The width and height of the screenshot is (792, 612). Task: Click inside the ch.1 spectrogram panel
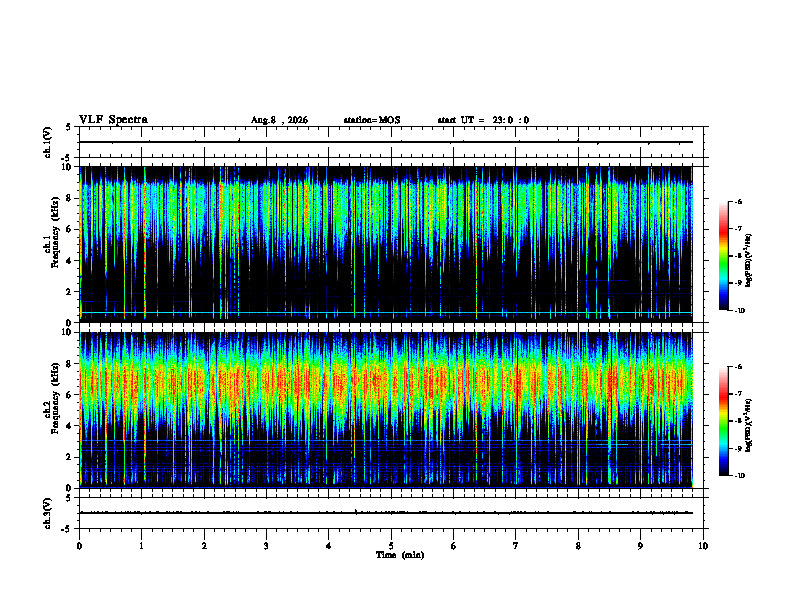click(x=385, y=244)
